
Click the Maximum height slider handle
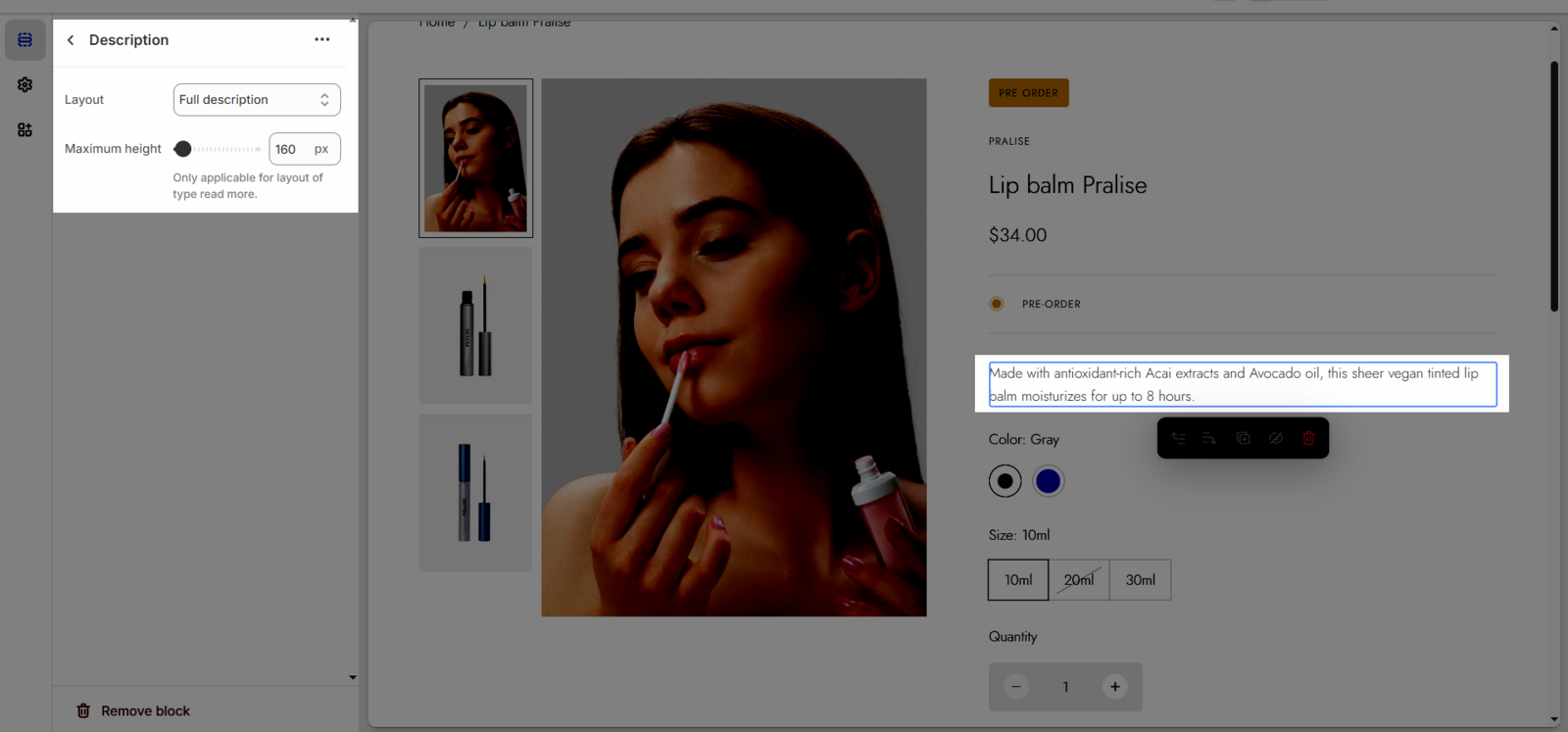point(182,149)
